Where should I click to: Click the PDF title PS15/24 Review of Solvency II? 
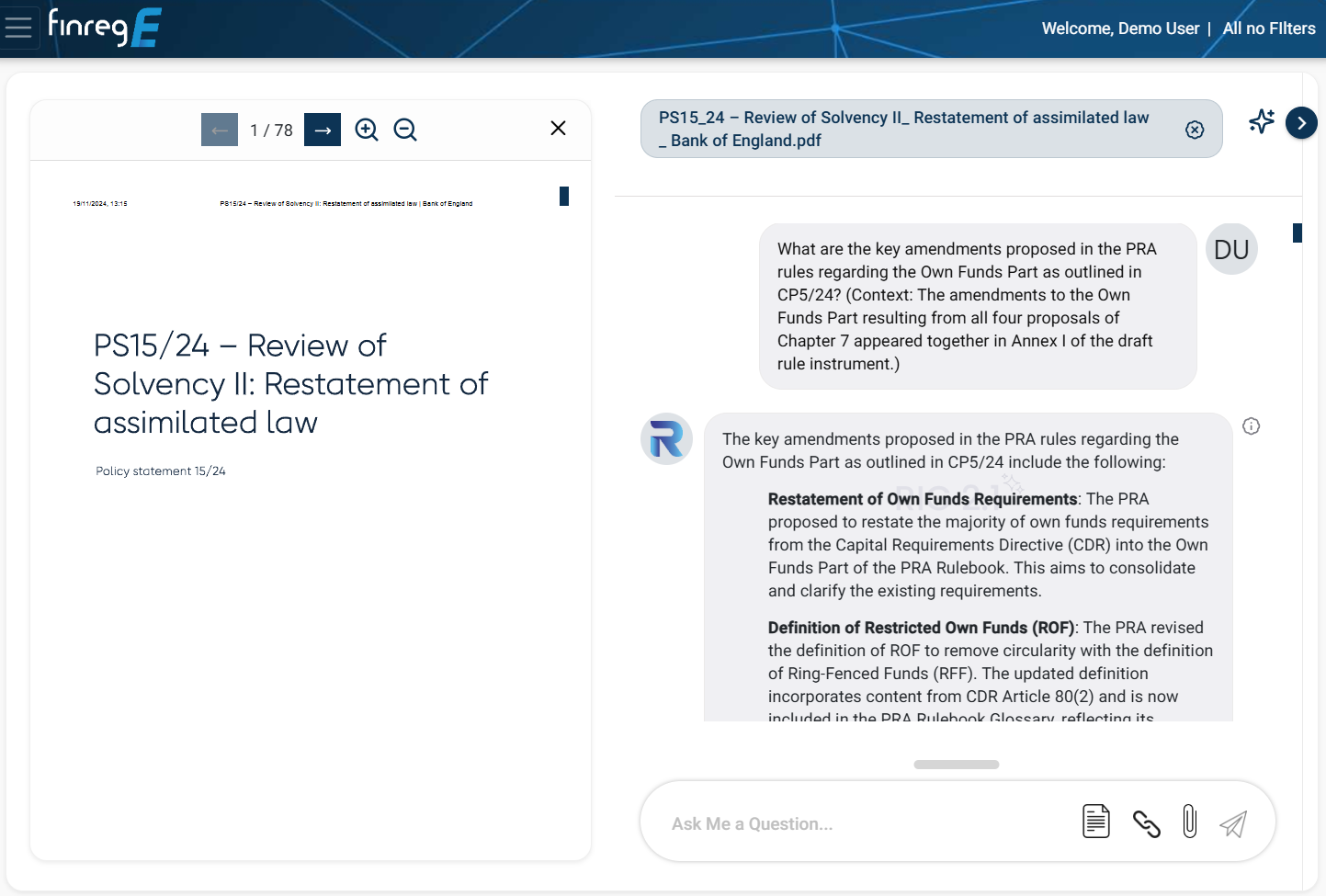tap(290, 383)
